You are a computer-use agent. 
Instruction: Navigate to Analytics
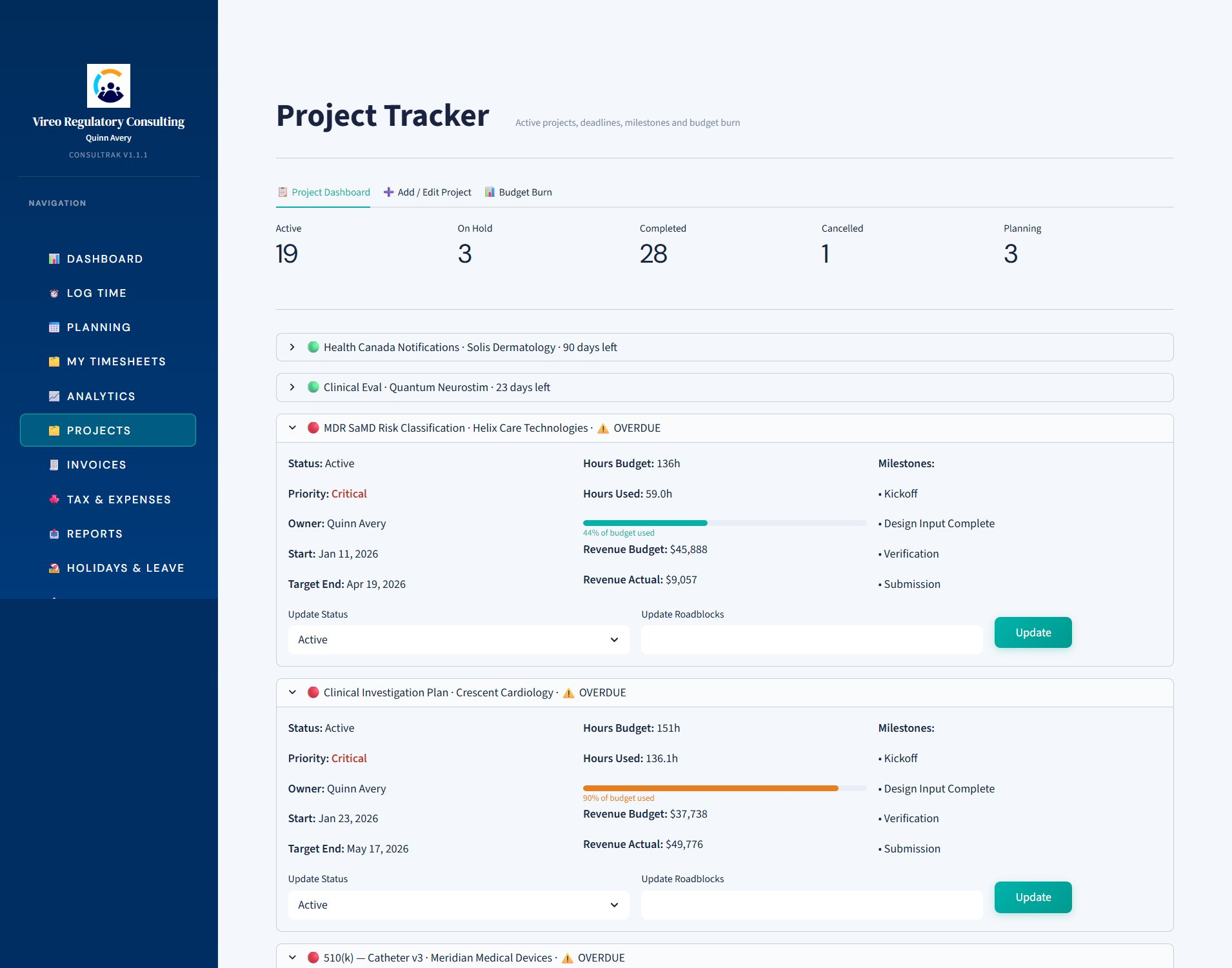[108, 396]
